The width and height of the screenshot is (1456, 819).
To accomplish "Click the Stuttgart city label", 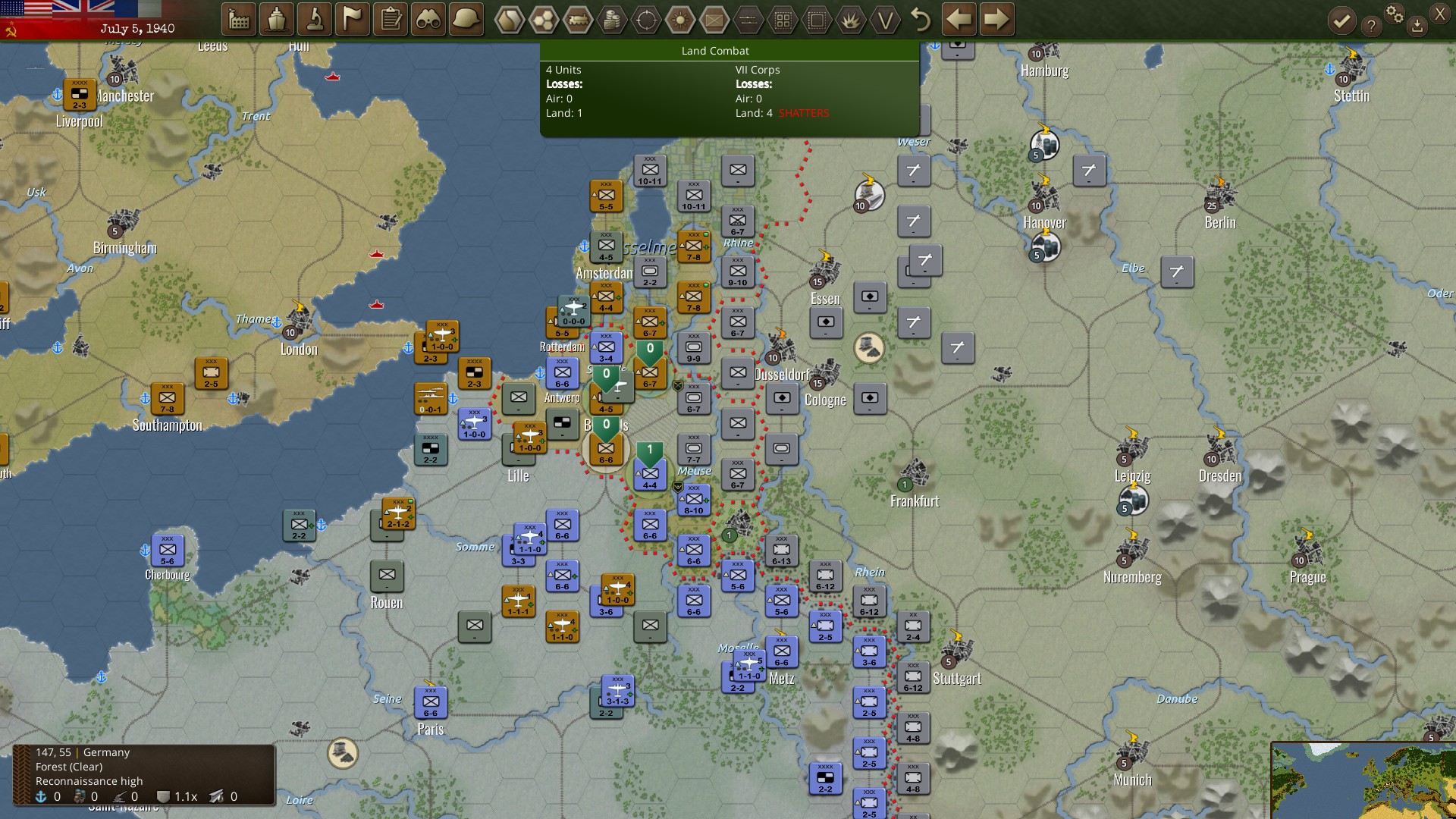I will (x=957, y=679).
